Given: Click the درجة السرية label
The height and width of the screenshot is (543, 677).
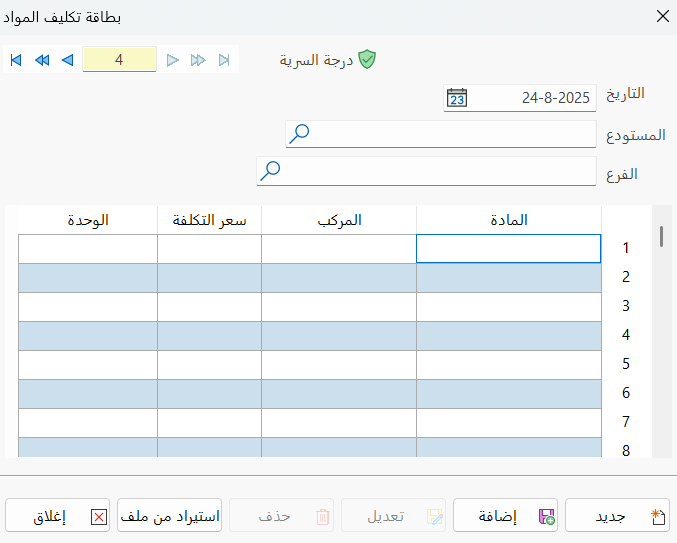Looking at the screenshot, I should point(316,60).
